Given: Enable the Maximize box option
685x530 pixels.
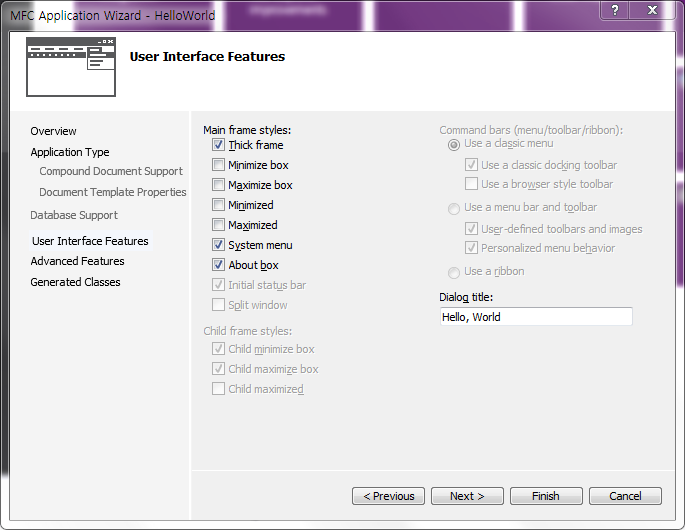Looking at the screenshot, I should point(218,185).
